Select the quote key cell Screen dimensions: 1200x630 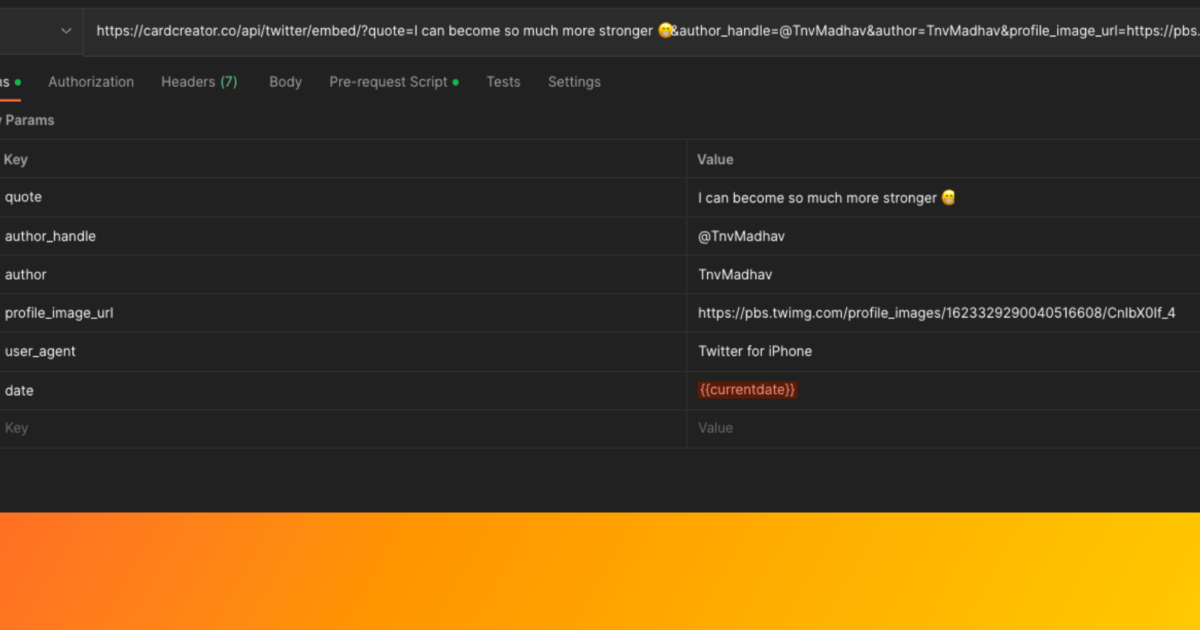24,198
